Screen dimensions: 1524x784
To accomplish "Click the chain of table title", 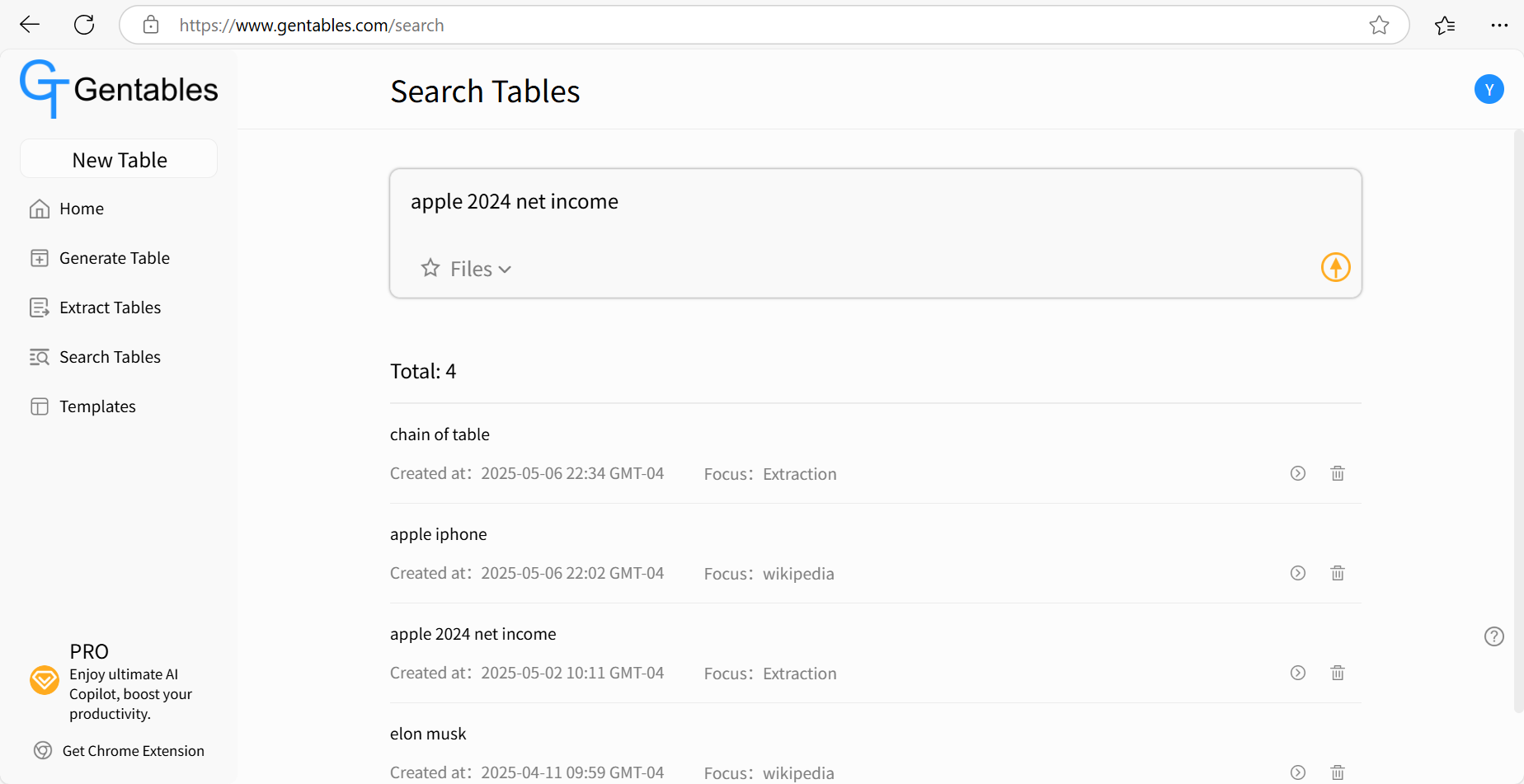I will [440, 434].
